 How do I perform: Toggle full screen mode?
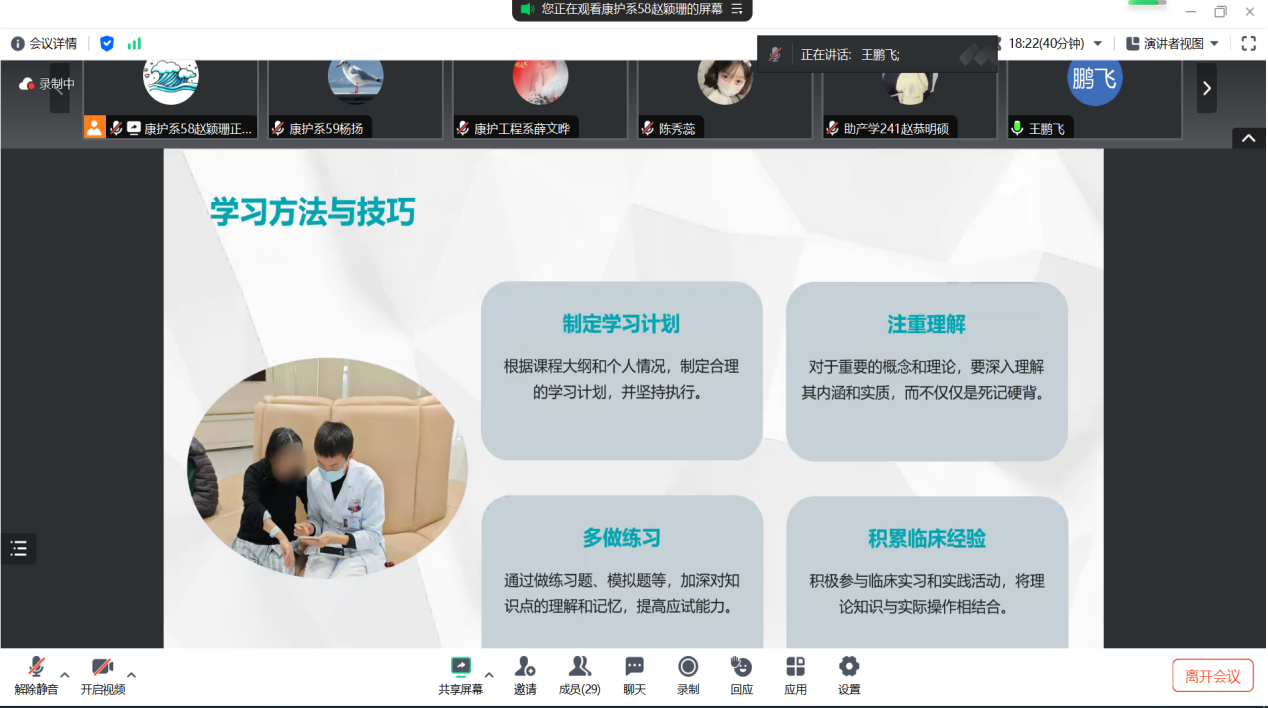pos(1248,43)
